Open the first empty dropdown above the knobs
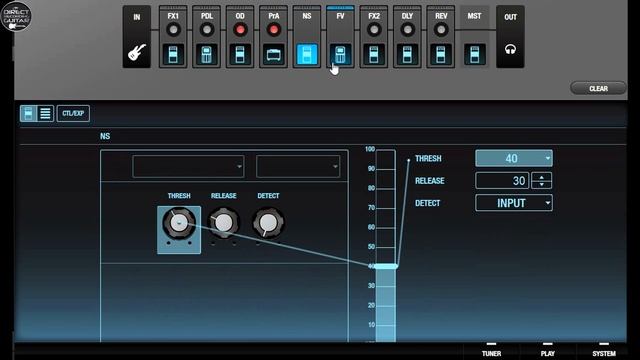640x360 pixels. [x=188, y=166]
